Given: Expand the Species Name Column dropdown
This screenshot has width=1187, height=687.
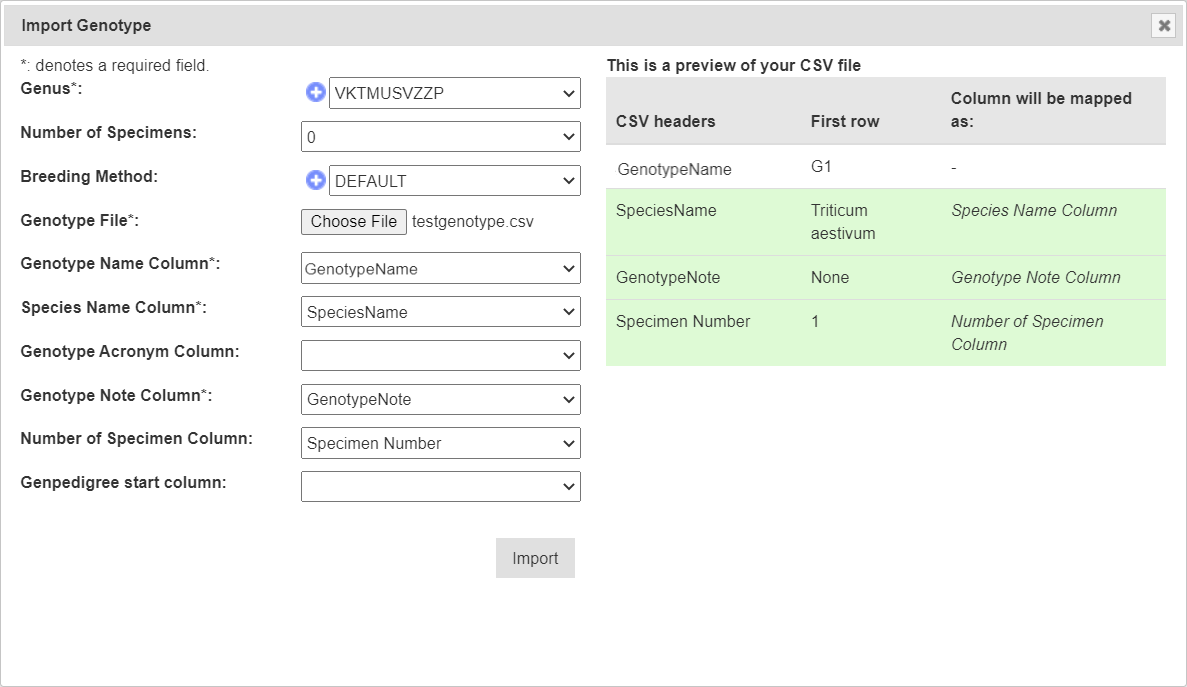Looking at the screenshot, I should (440, 312).
